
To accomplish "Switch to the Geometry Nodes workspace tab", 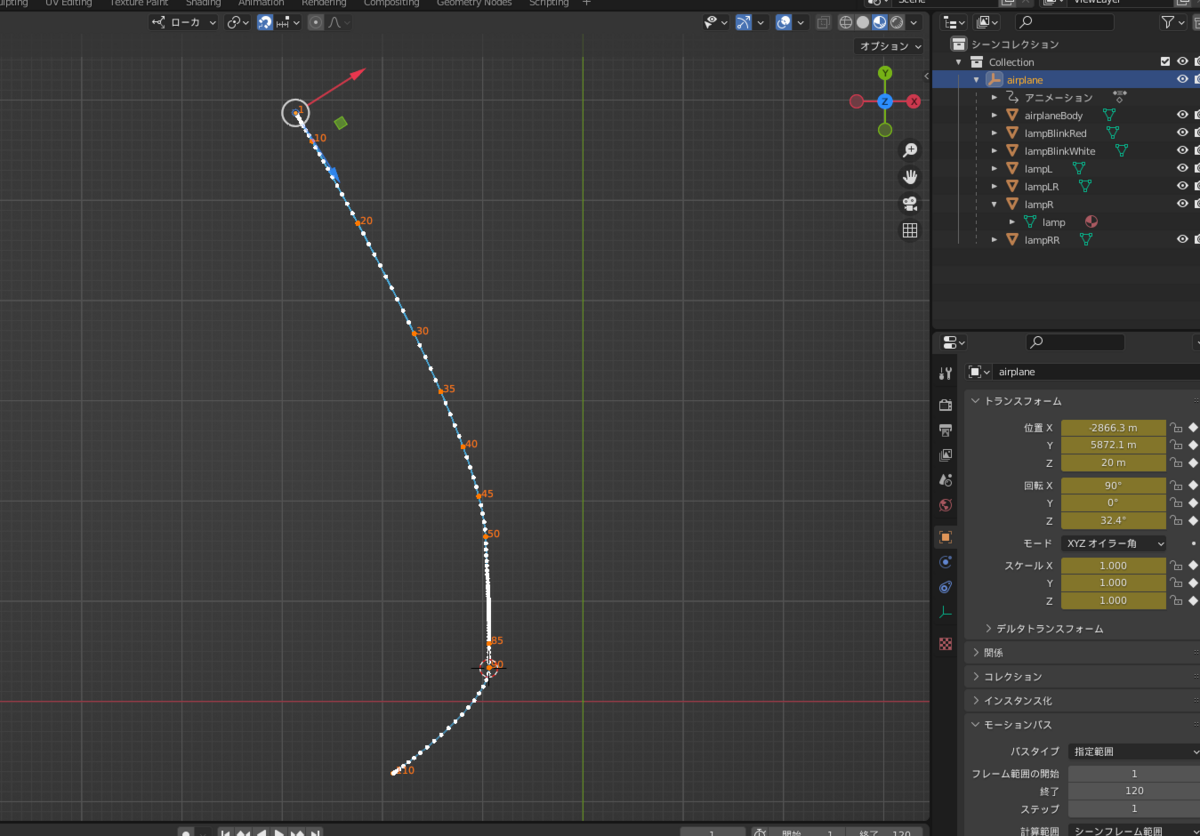I will click(x=474, y=3).
